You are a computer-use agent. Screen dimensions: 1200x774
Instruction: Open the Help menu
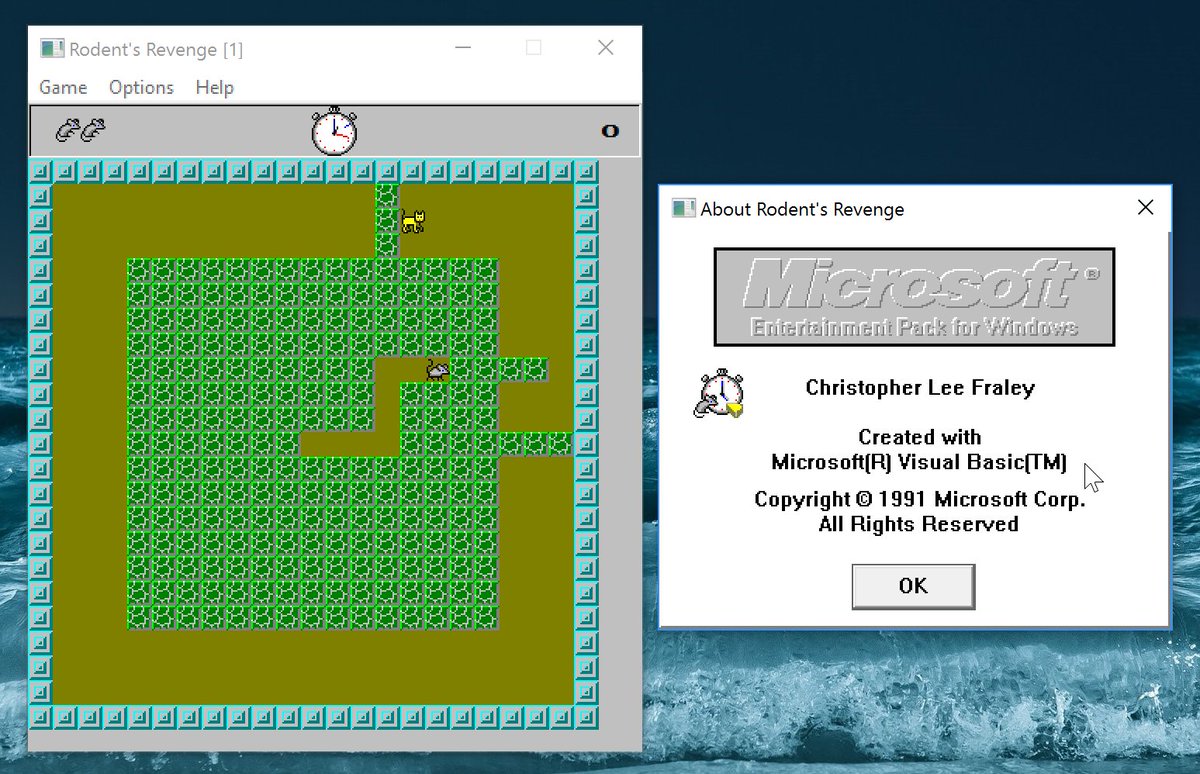tap(214, 87)
